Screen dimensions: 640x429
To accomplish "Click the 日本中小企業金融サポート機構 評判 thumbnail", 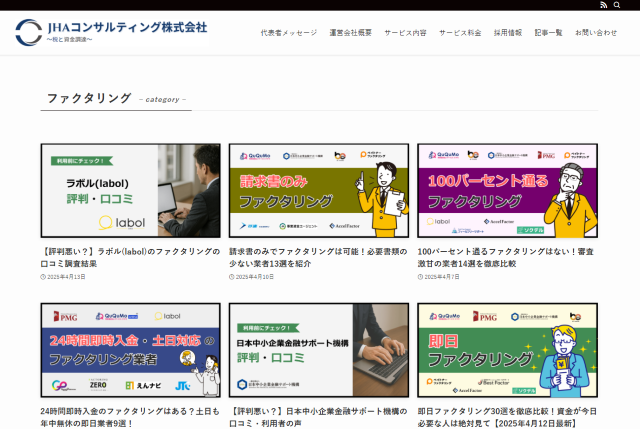I will coord(318,350).
